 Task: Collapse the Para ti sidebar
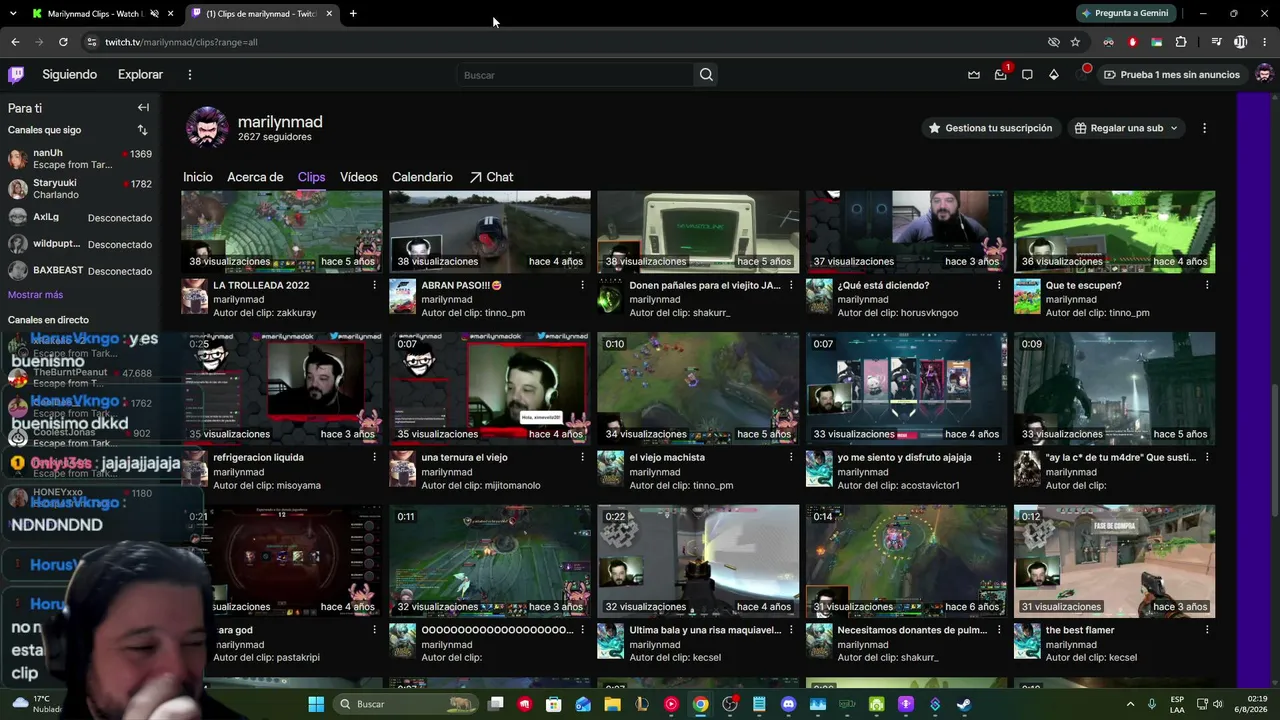click(143, 108)
